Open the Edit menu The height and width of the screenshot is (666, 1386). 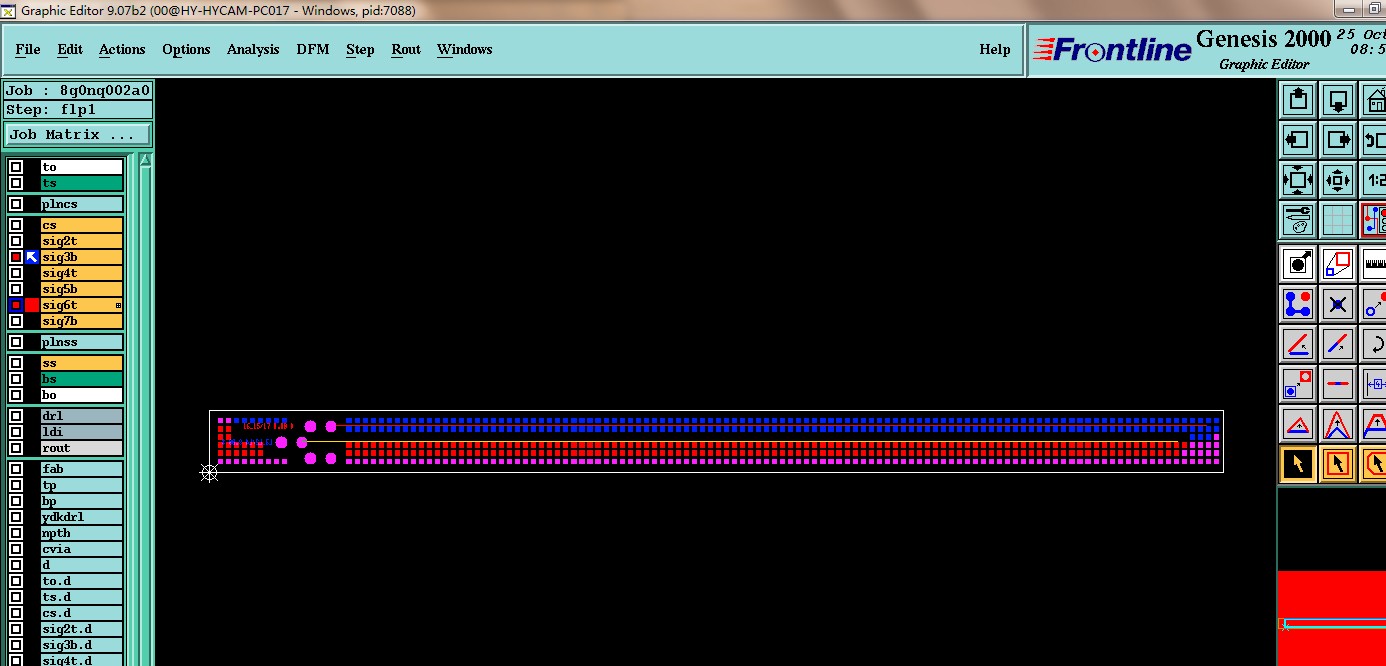point(70,49)
